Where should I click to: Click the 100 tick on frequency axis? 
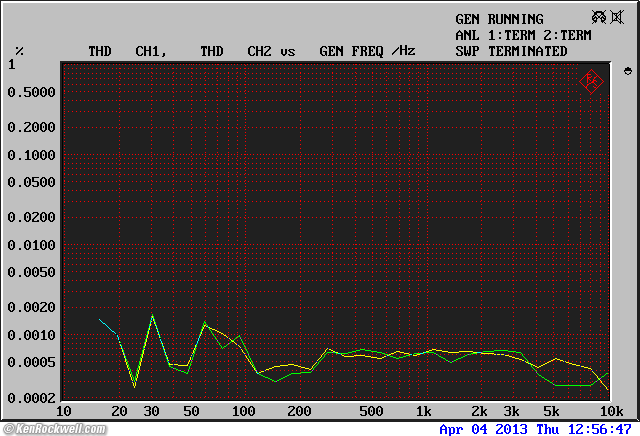pyautogui.click(x=243, y=412)
